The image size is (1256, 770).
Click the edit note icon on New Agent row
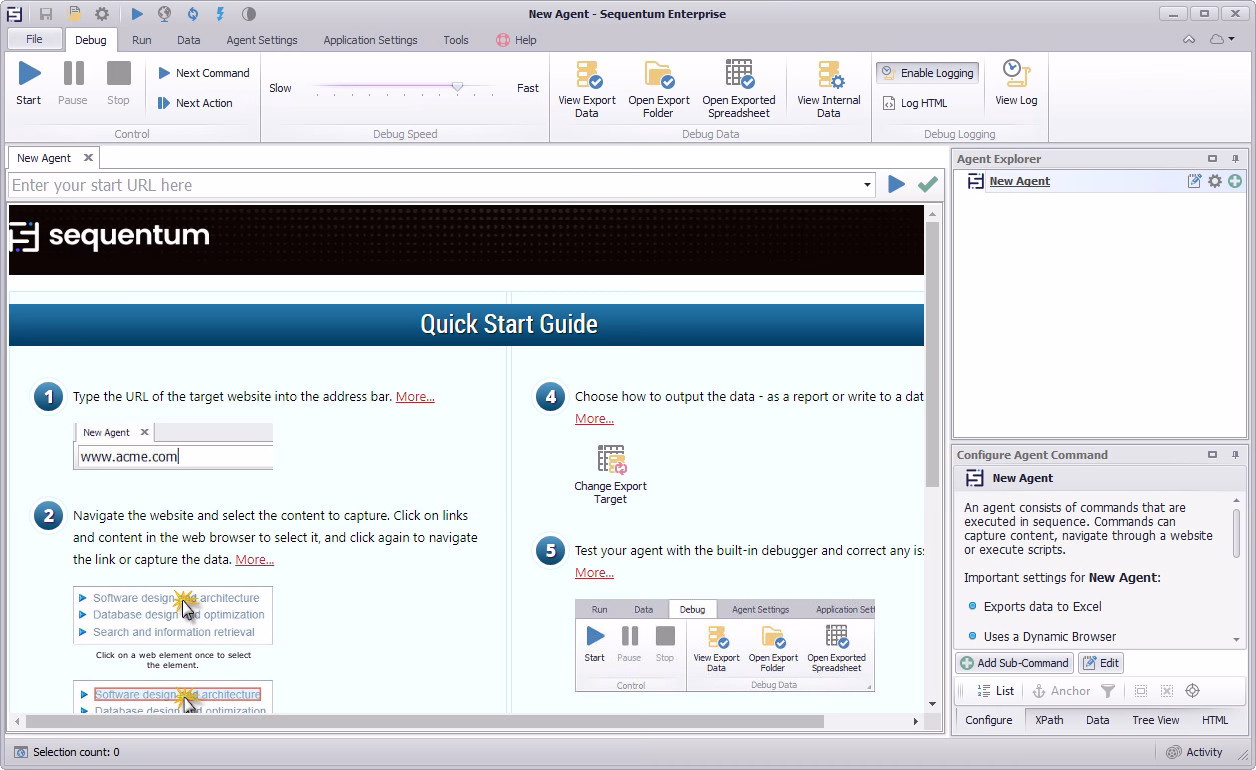coord(1194,181)
